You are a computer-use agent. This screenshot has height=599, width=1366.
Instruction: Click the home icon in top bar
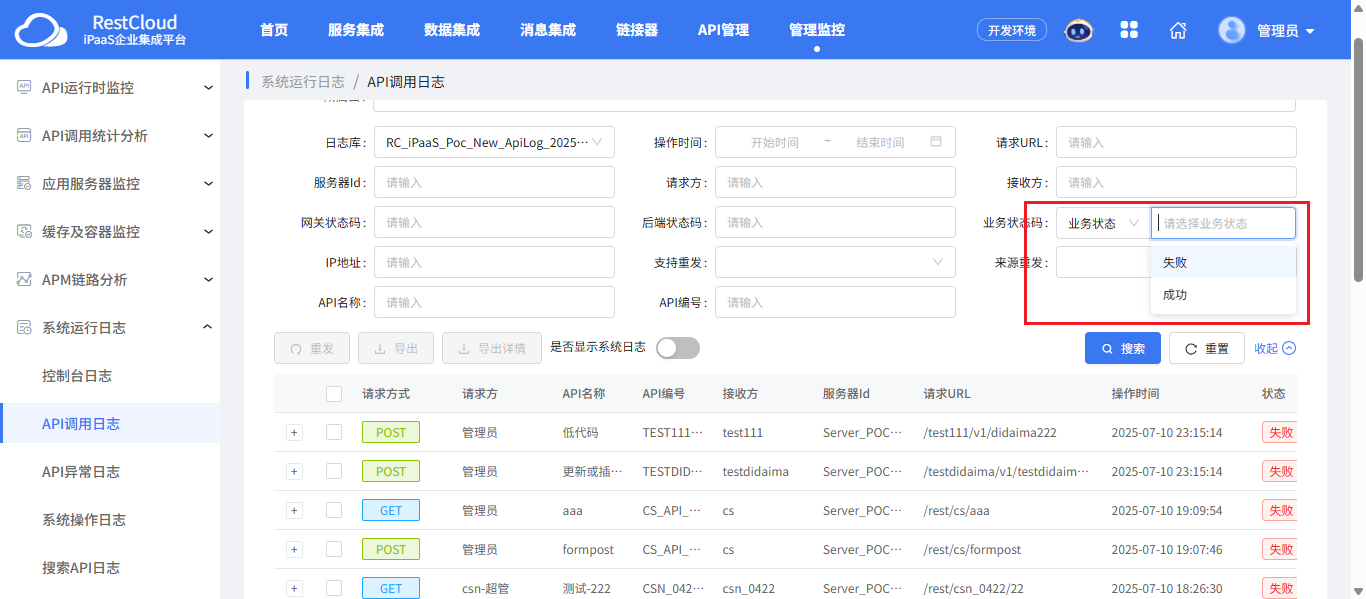[1178, 30]
